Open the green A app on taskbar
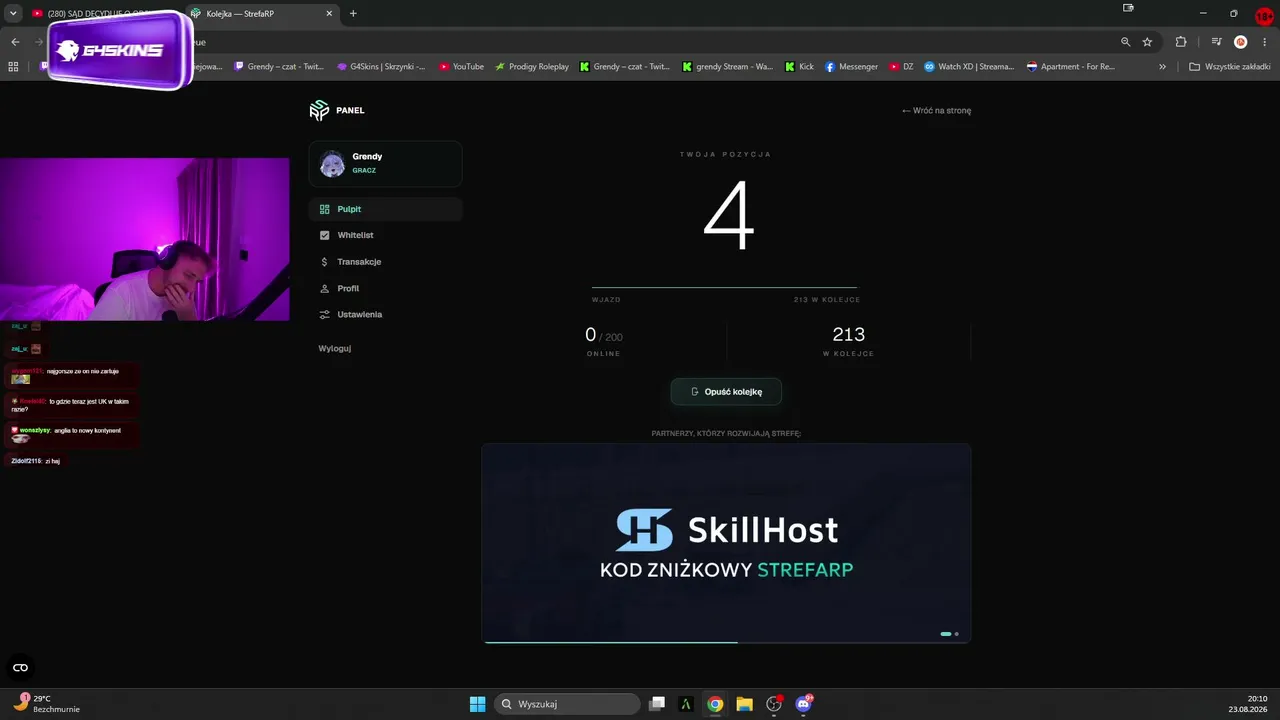This screenshot has height=720, width=1280. [x=685, y=704]
